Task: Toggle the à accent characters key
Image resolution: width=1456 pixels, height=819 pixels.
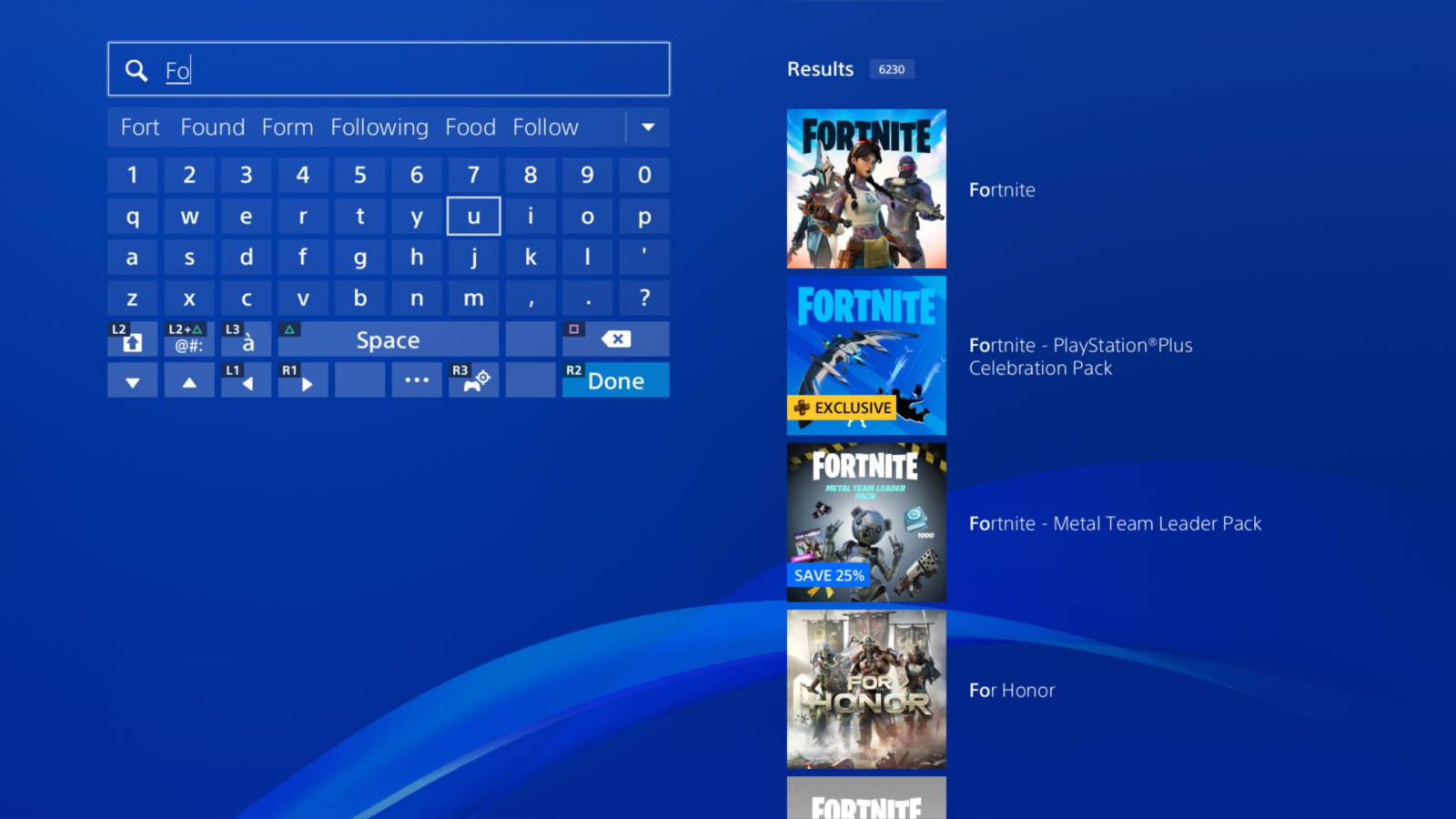Action: point(246,339)
